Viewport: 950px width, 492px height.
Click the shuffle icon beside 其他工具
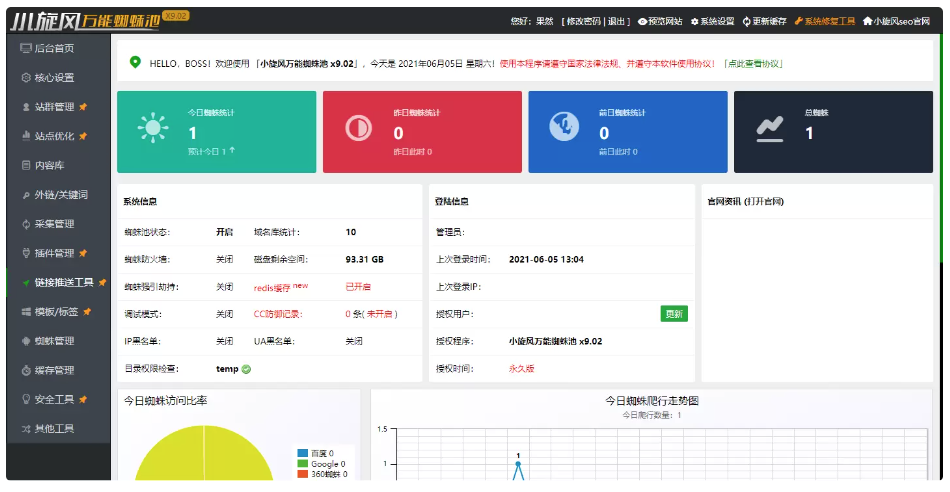(x=26, y=428)
